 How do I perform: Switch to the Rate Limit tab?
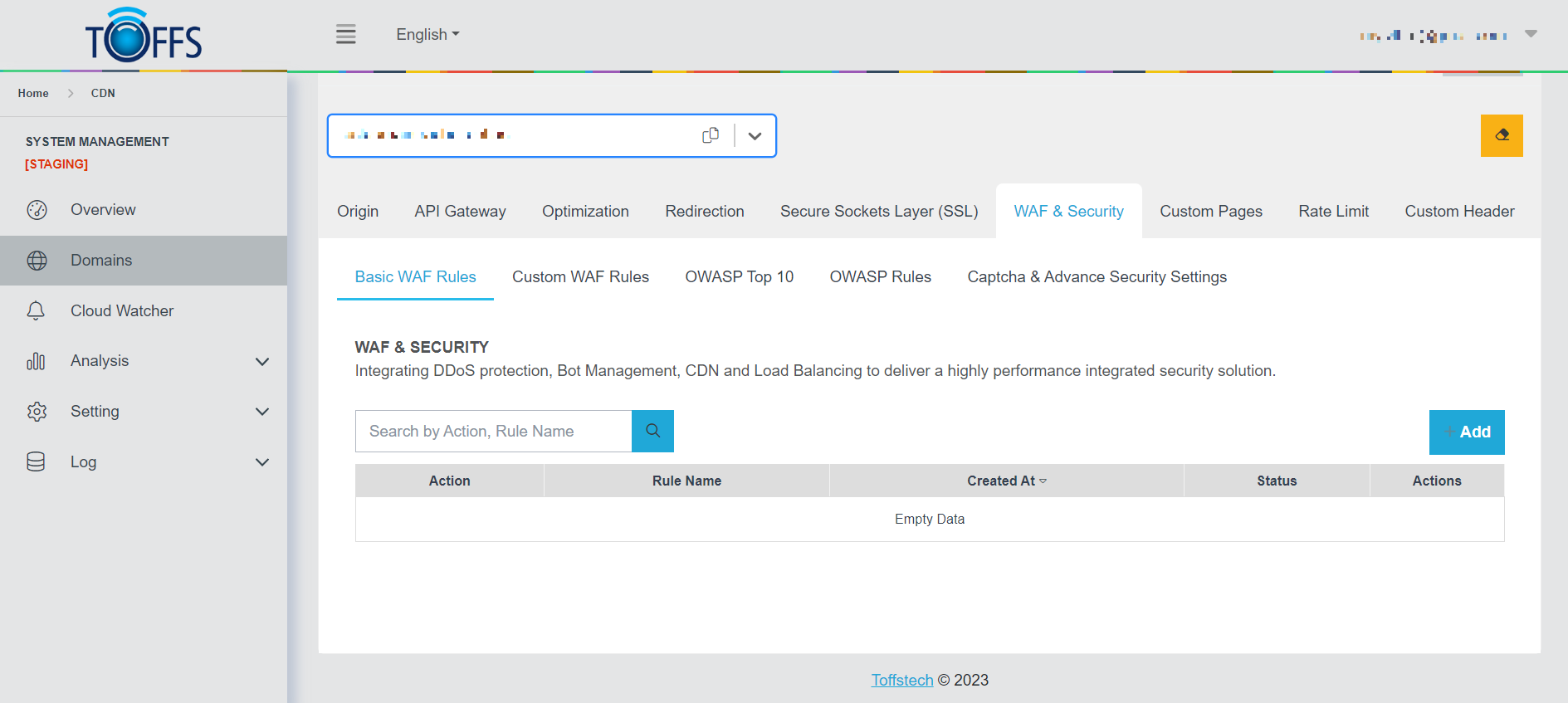tap(1333, 212)
